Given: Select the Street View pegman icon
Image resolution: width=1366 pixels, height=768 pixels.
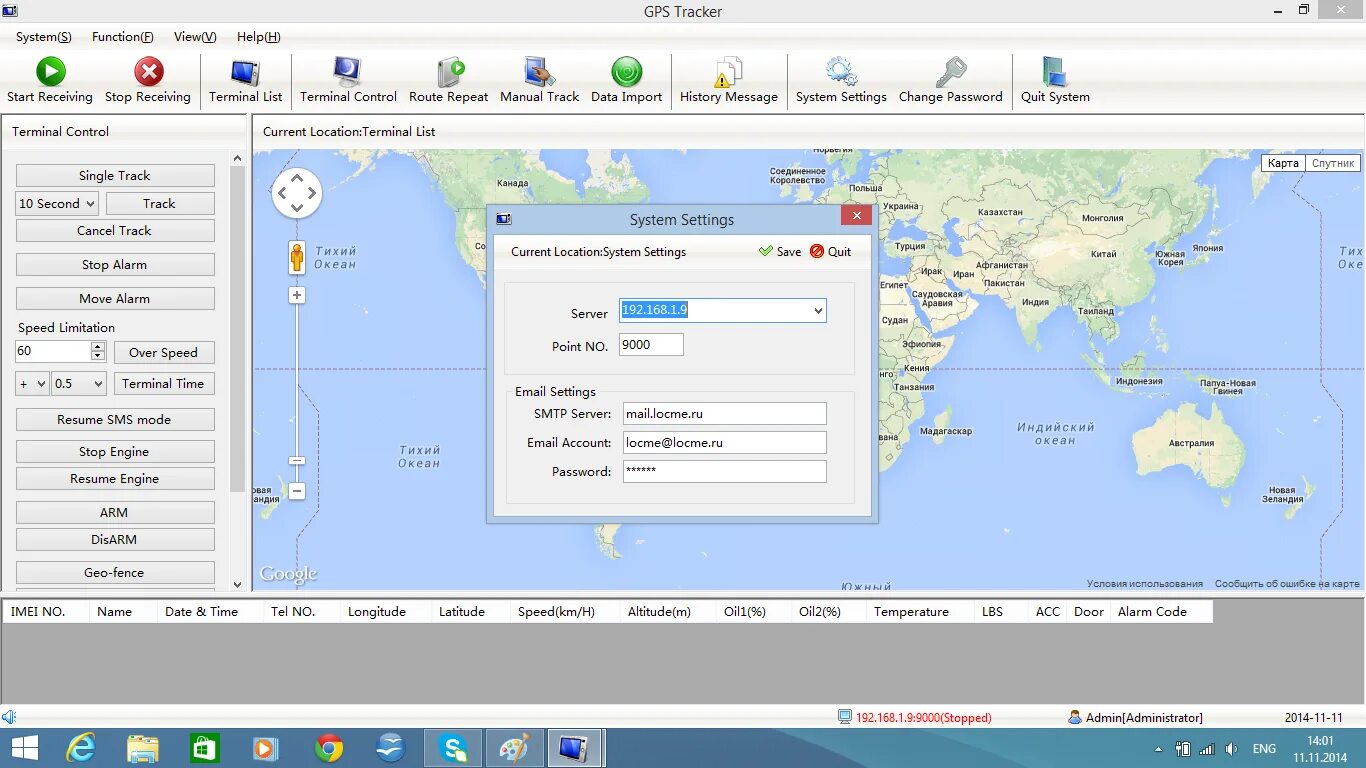Looking at the screenshot, I should click(x=297, y=258).
